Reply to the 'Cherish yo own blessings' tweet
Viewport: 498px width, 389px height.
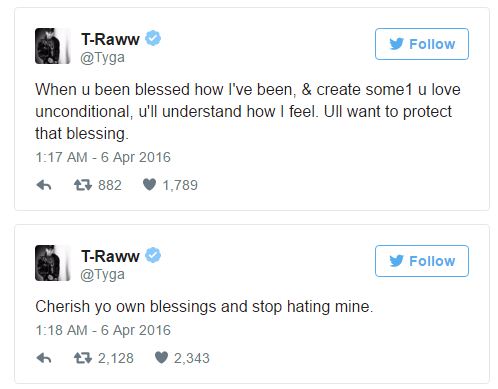44,358
